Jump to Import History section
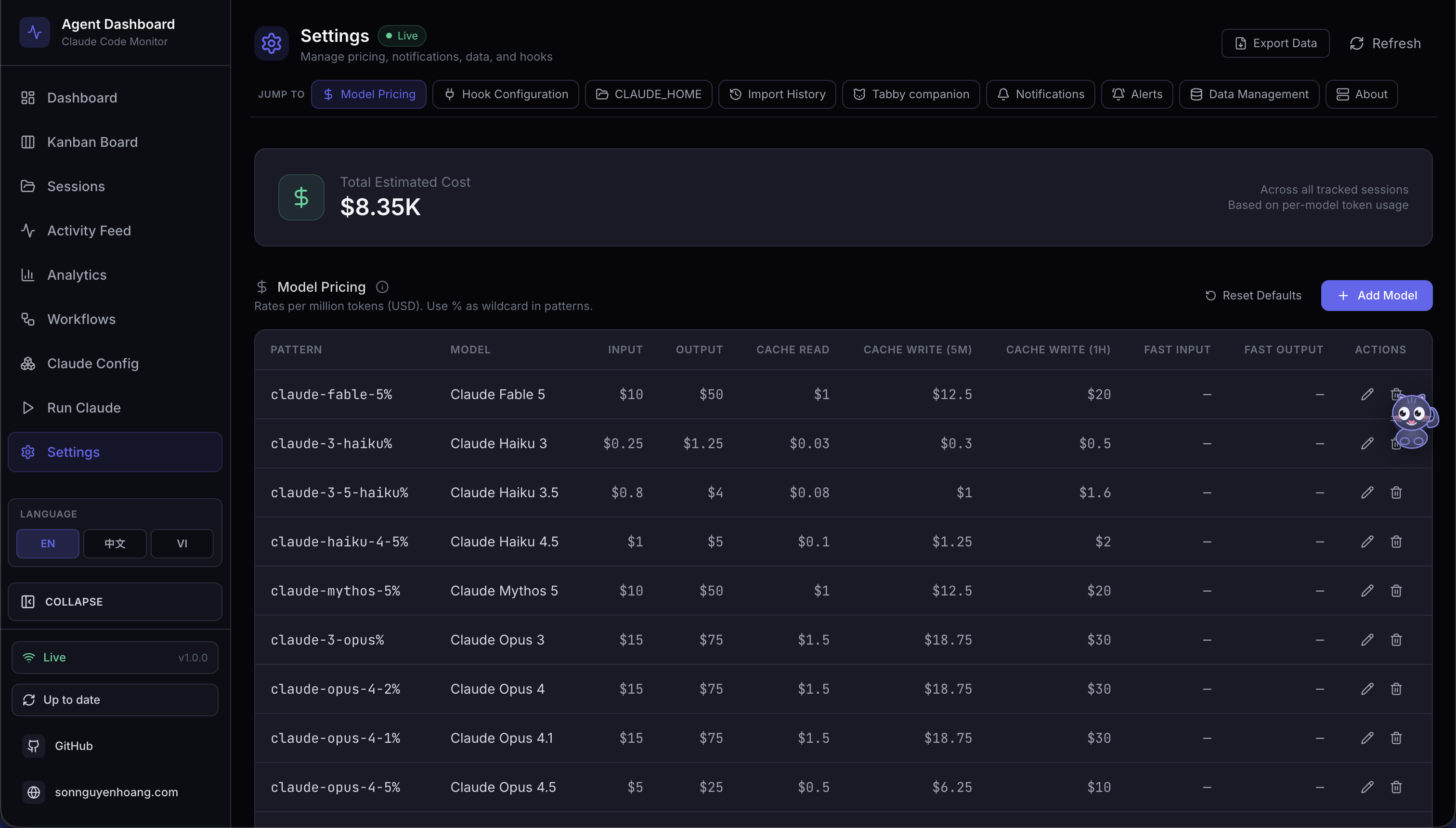 click(777, 94)
